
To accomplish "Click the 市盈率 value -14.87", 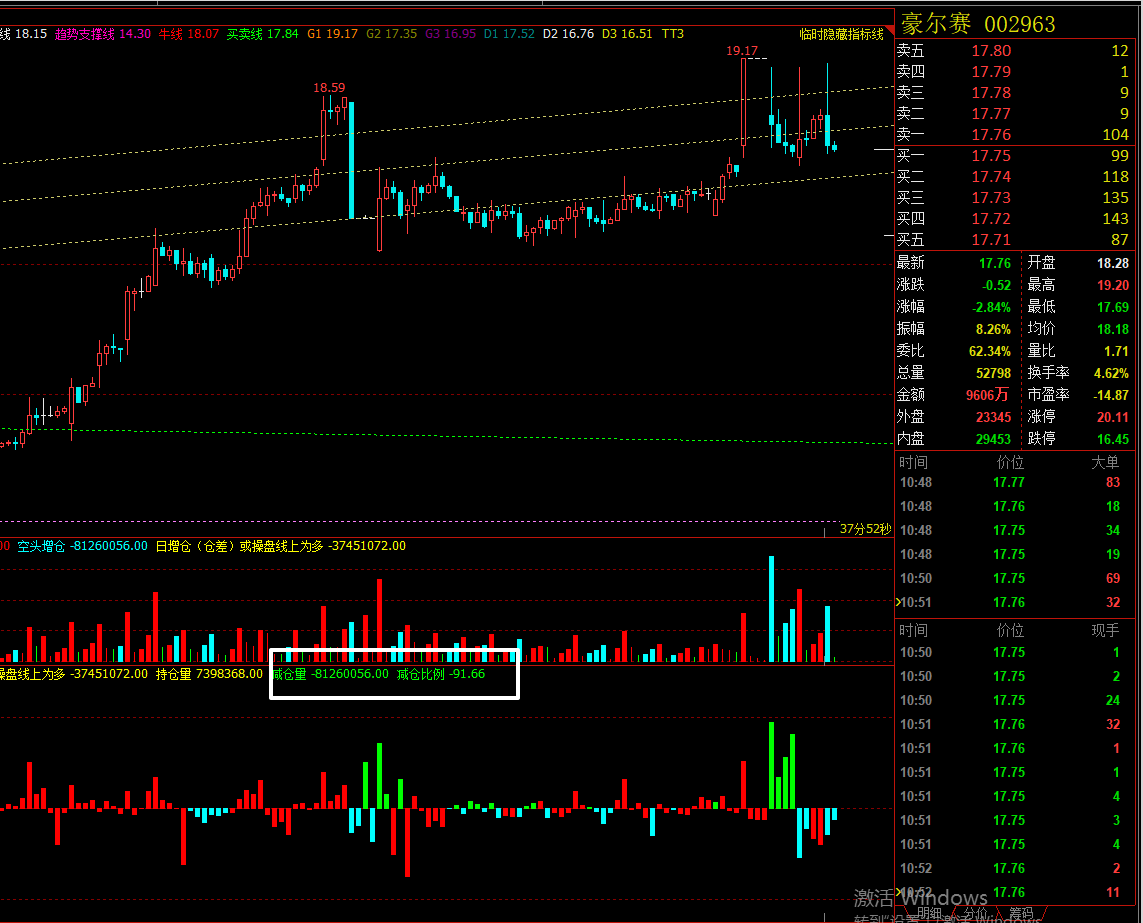I will click(x=1111, y=395).
